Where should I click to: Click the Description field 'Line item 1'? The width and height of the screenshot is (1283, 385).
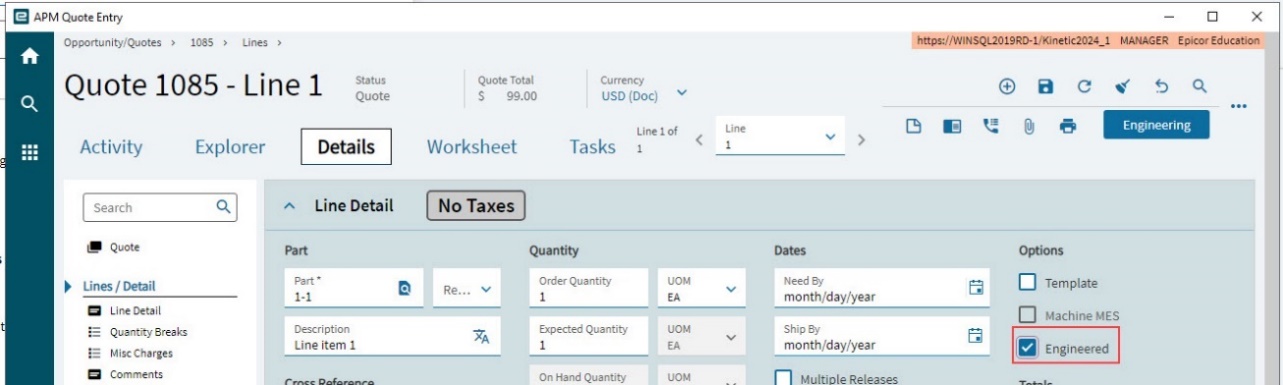392,336
